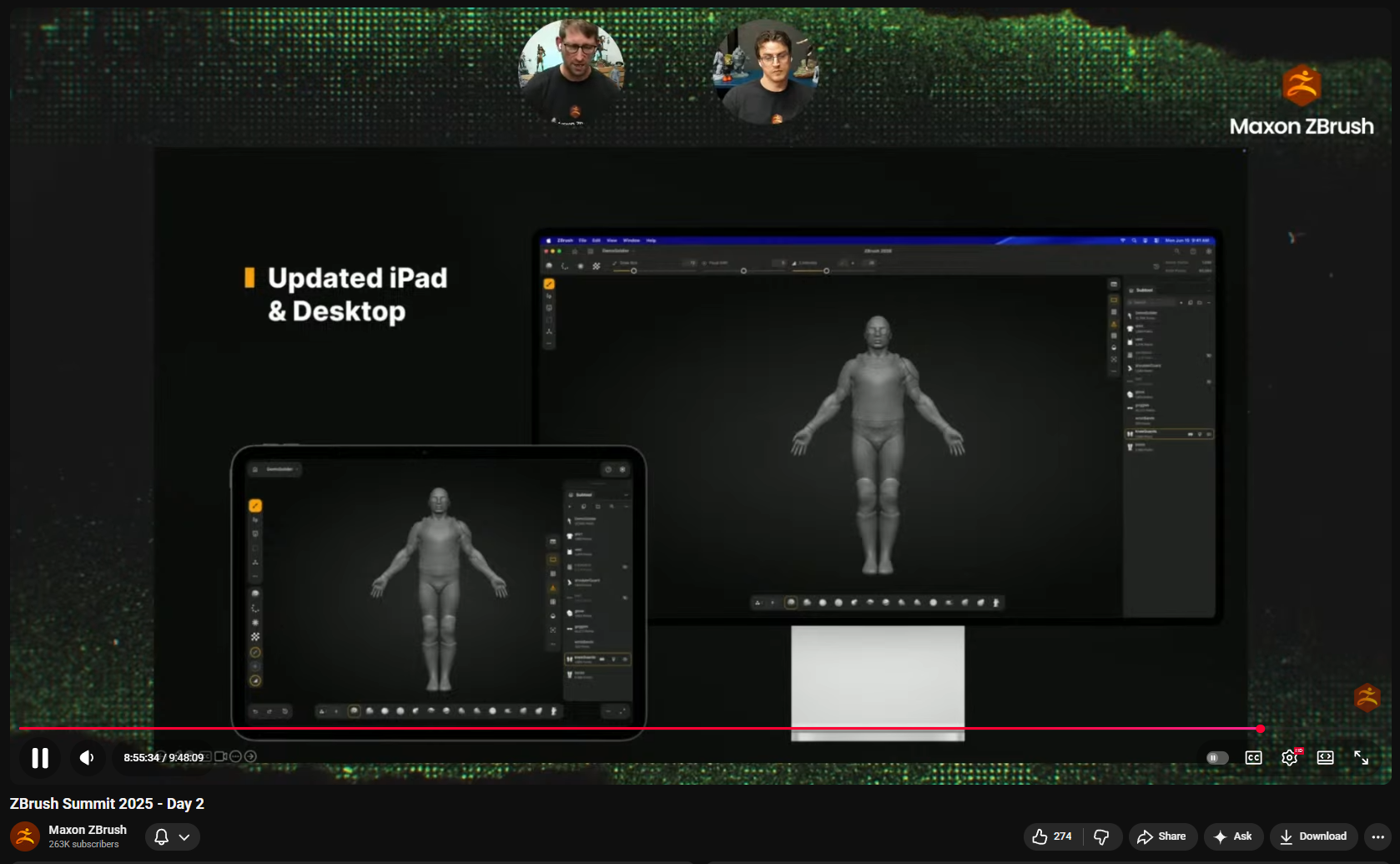Image resolution: width=1400 pixels, height=864 pixels.
Task: Visit the Maxon ZBrush channel name link
Action: [x=88, y=830]
